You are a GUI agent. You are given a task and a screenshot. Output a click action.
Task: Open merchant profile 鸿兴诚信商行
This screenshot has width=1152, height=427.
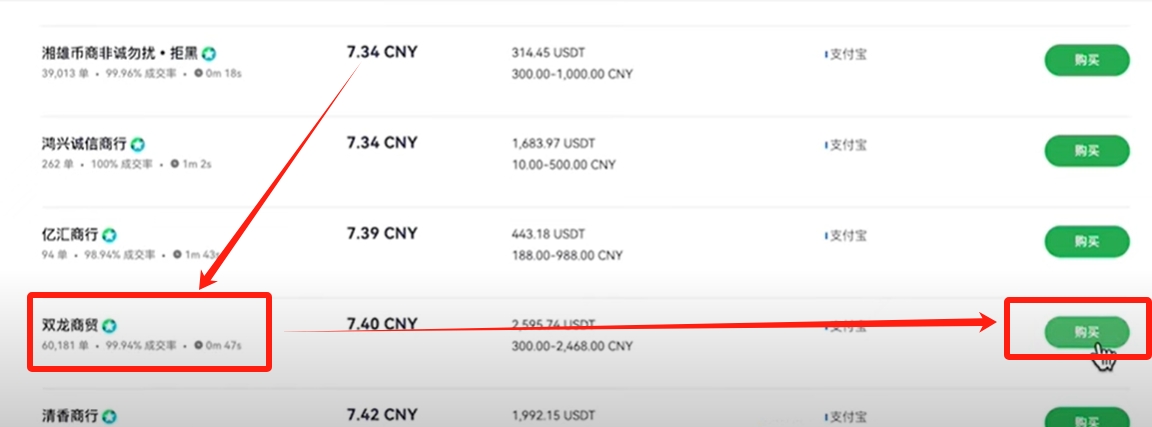(84, 145)
